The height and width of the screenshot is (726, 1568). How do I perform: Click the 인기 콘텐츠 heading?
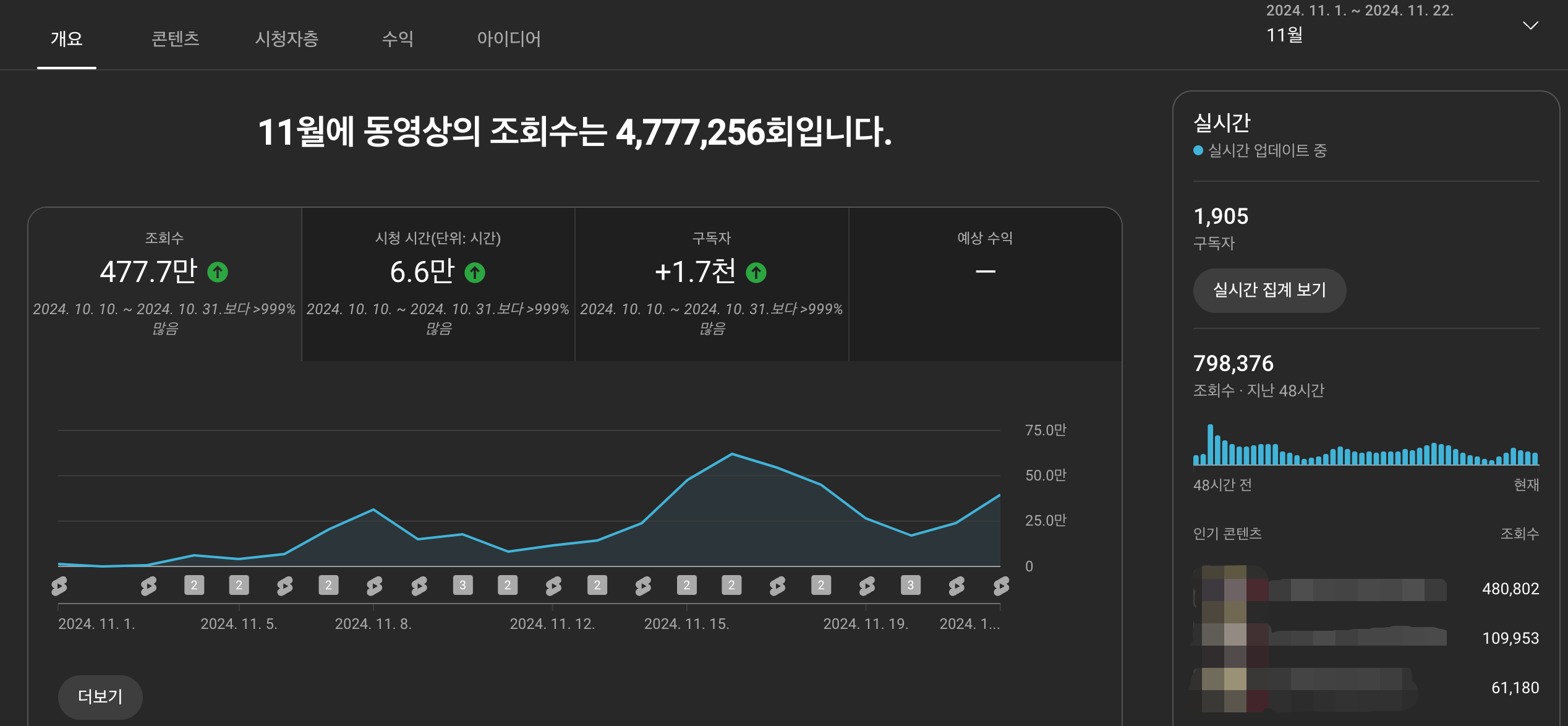point(1227,533)
